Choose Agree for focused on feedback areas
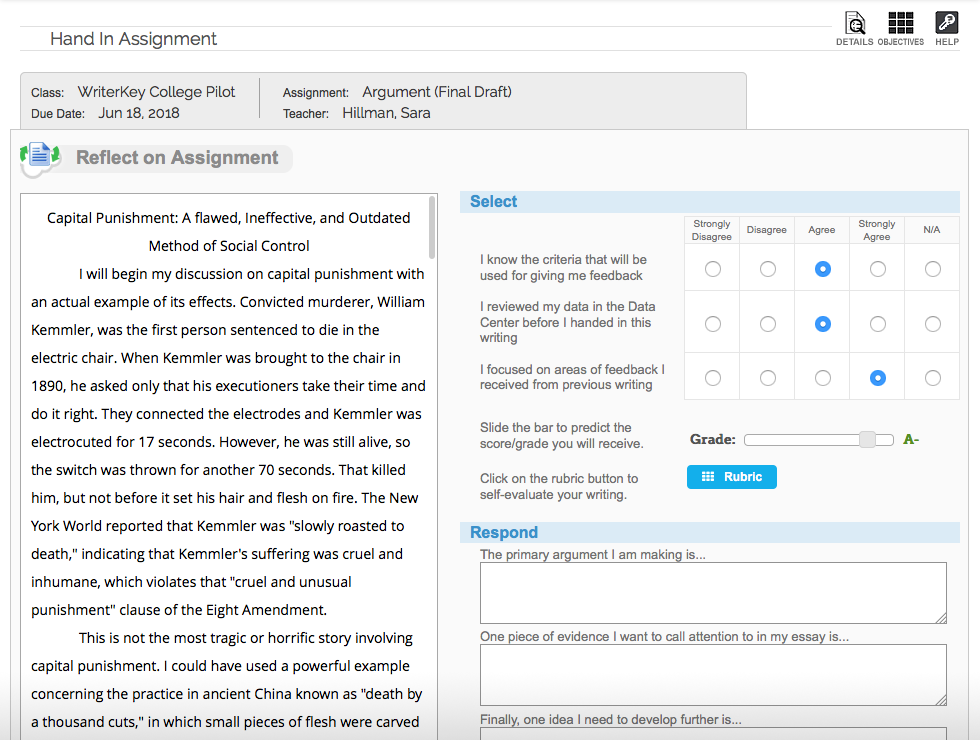 [822, 378]
